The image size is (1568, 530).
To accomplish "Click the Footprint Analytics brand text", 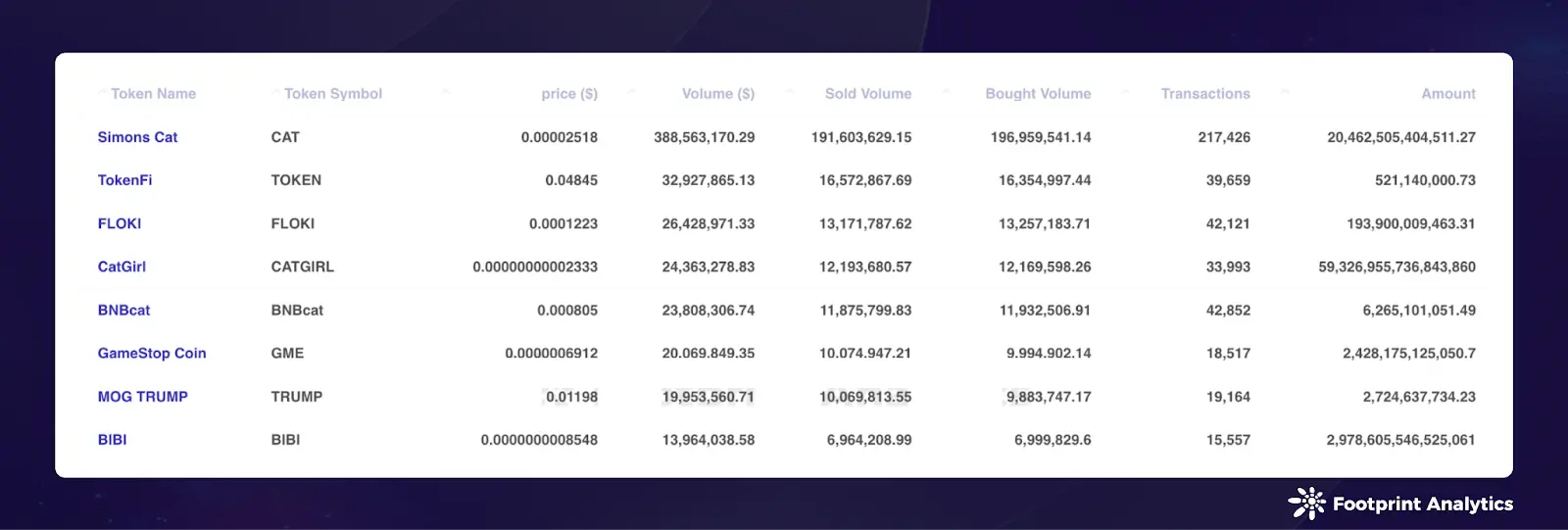I will 1422,504.
